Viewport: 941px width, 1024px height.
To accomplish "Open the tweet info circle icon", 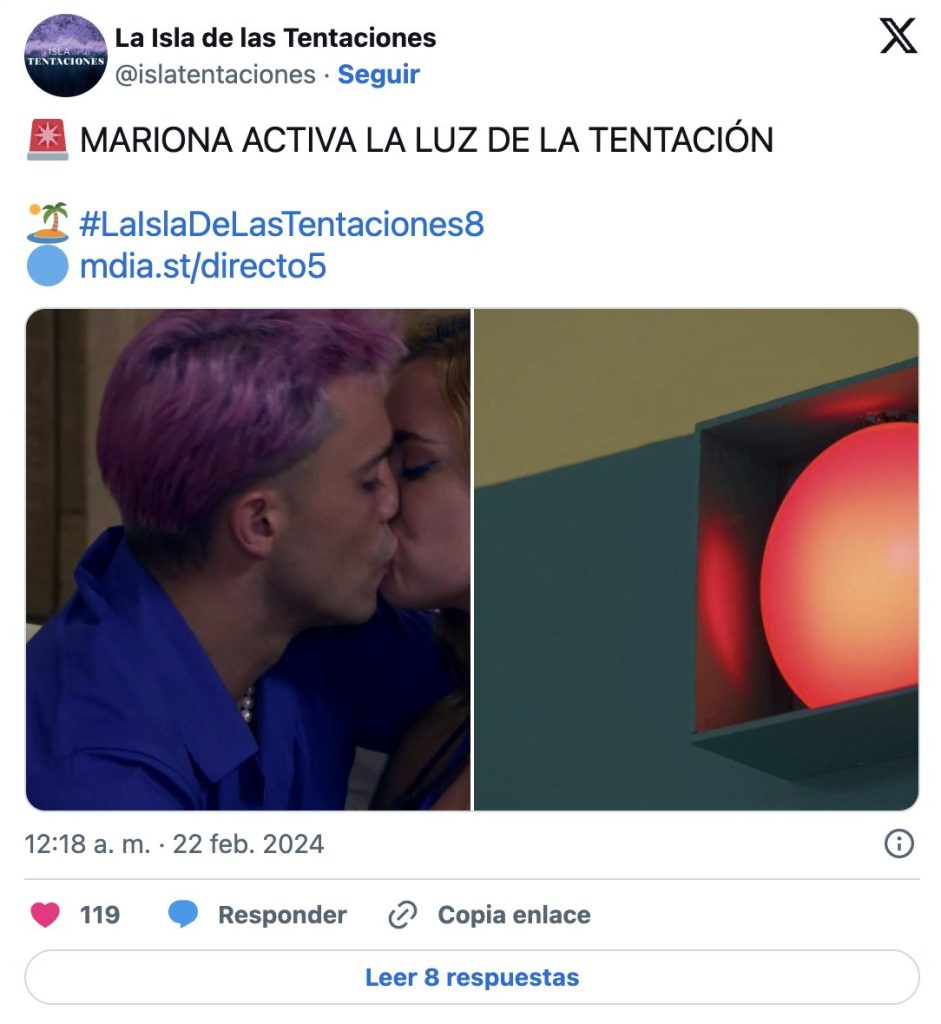I will pyautogui.click(x=899, y=844).
